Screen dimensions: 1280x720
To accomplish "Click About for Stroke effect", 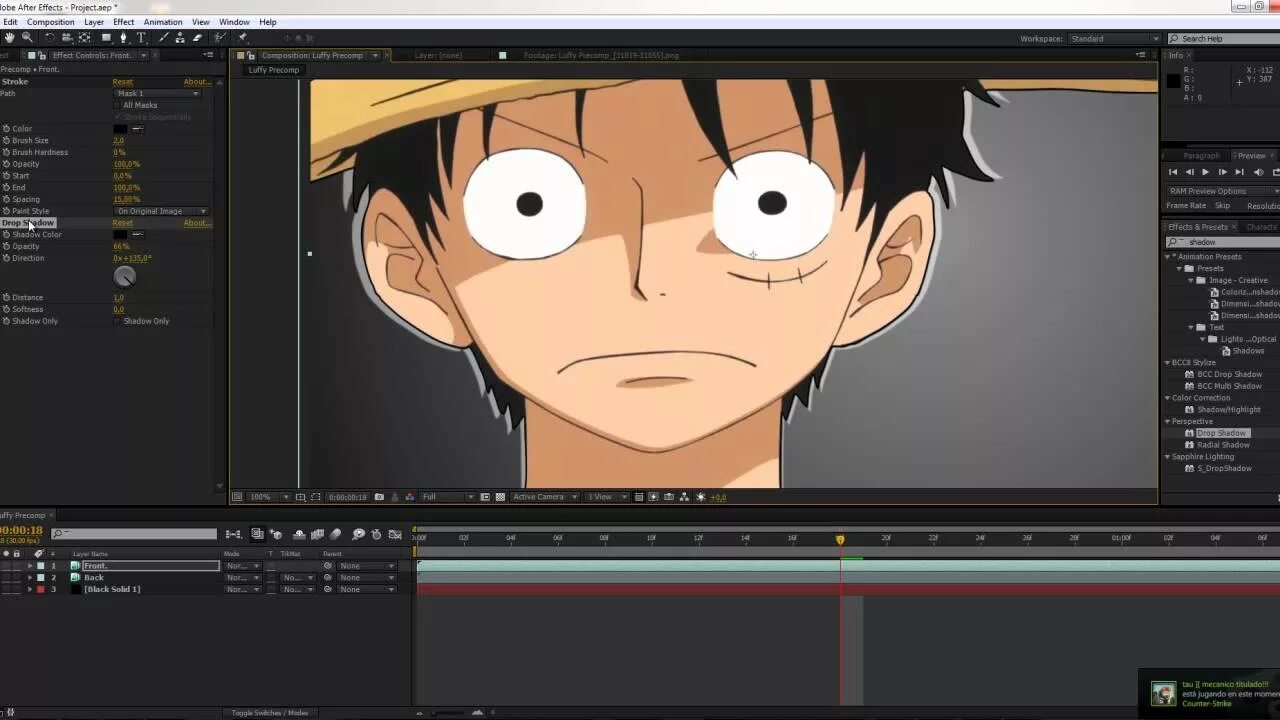I will point(197,82).
